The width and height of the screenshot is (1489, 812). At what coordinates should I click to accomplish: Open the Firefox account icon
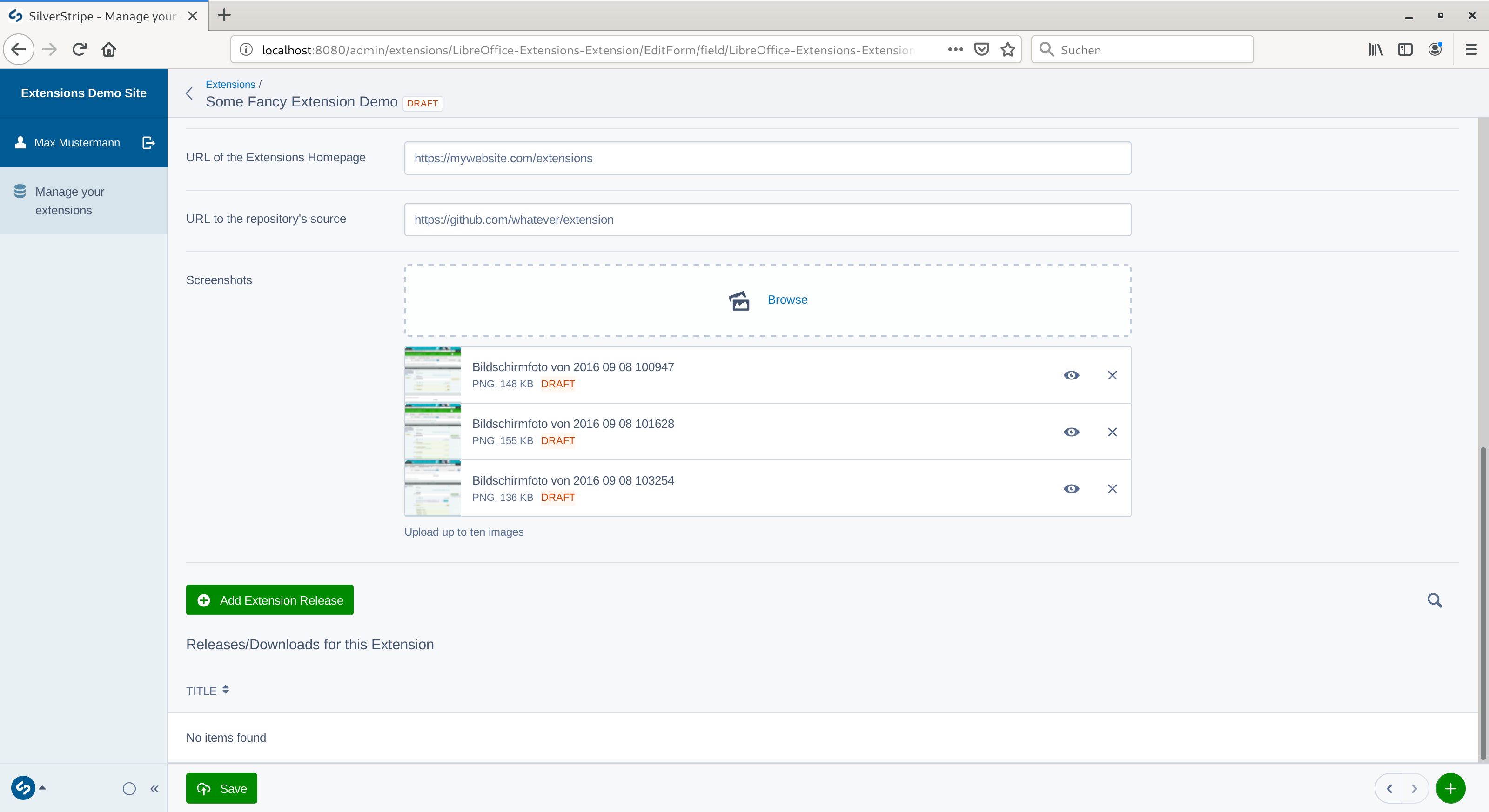[x=1435, y=50]
